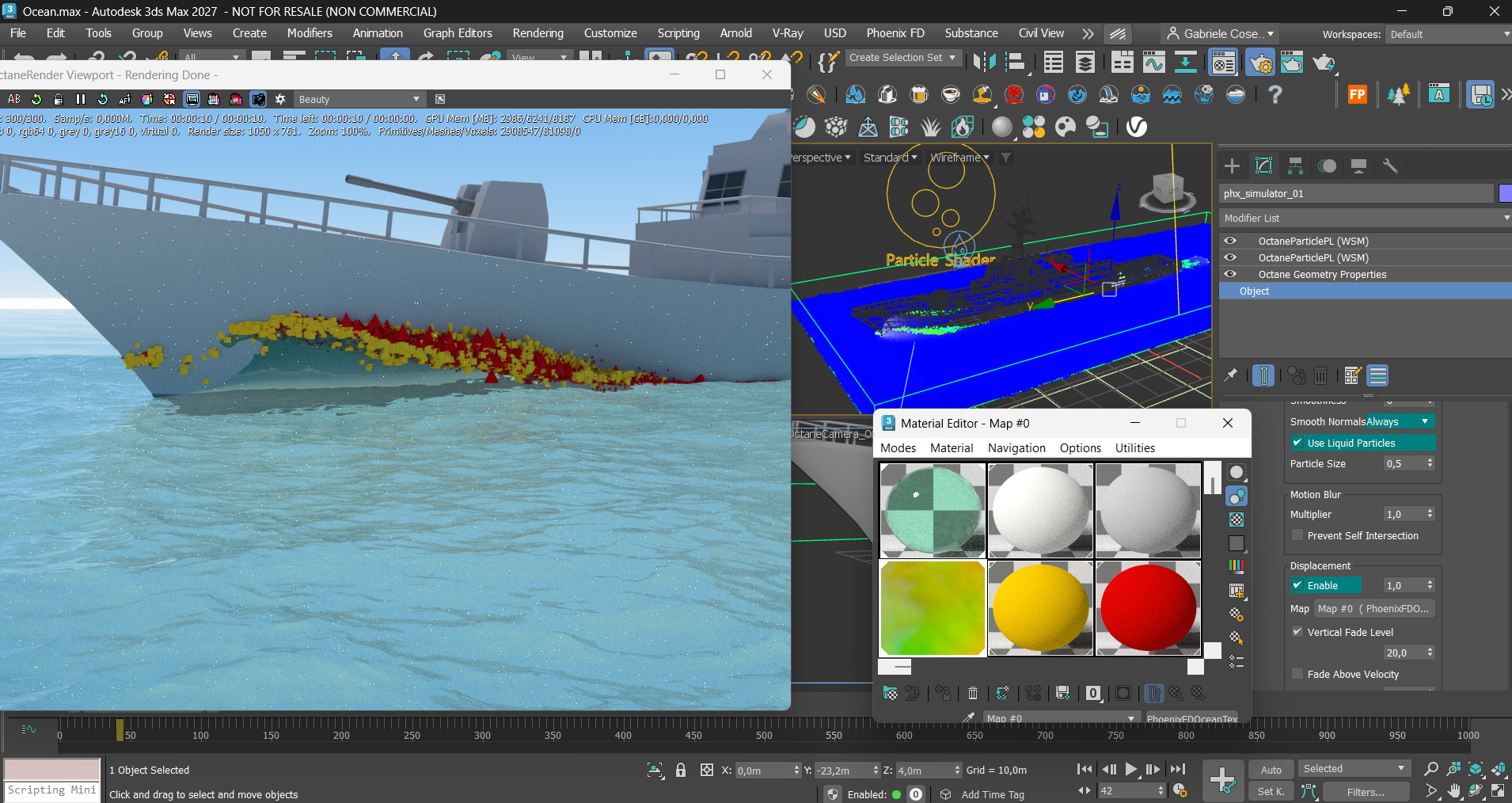Screen dimensions: 1512x803
Task: Pause rendering in OctaneRender Viewport
Action: [x=81, y=99]
